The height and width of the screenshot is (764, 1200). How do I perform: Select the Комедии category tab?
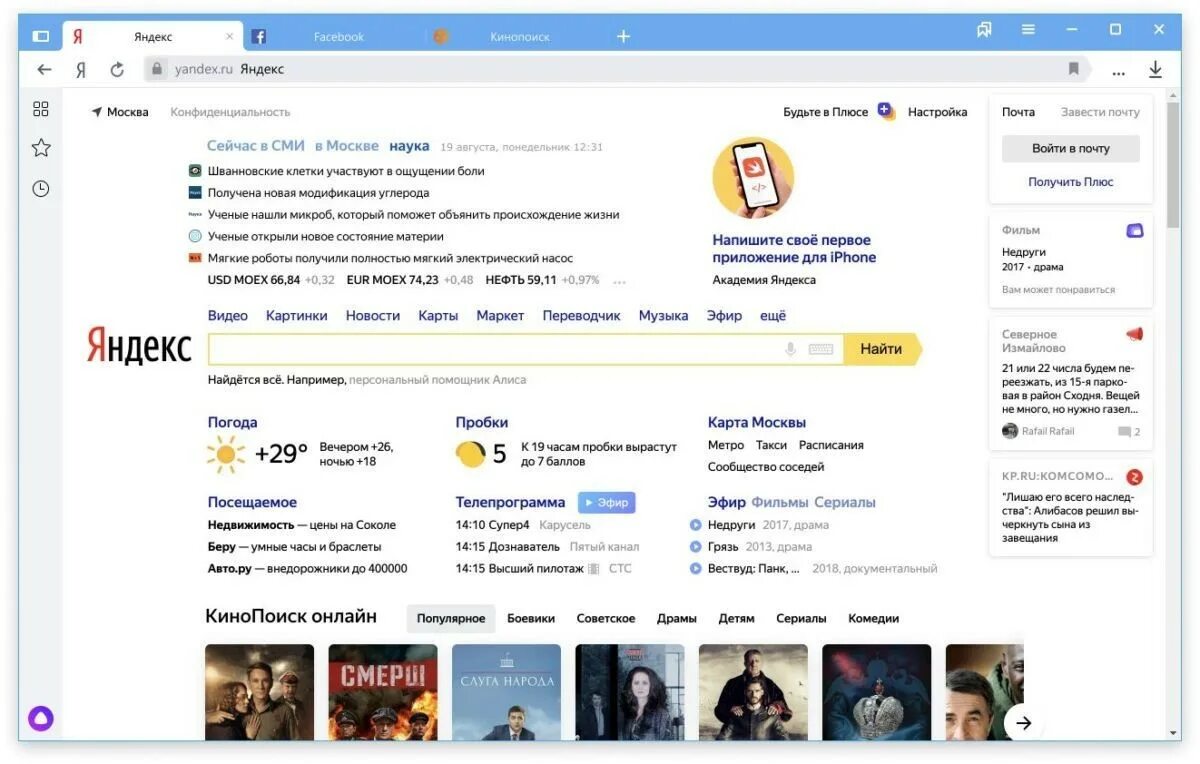(x=874, y=618)
